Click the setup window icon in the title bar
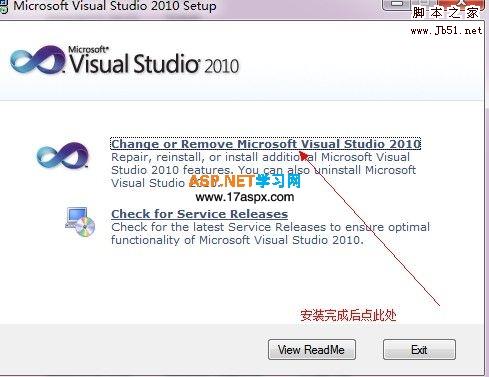 pos(3,6)
